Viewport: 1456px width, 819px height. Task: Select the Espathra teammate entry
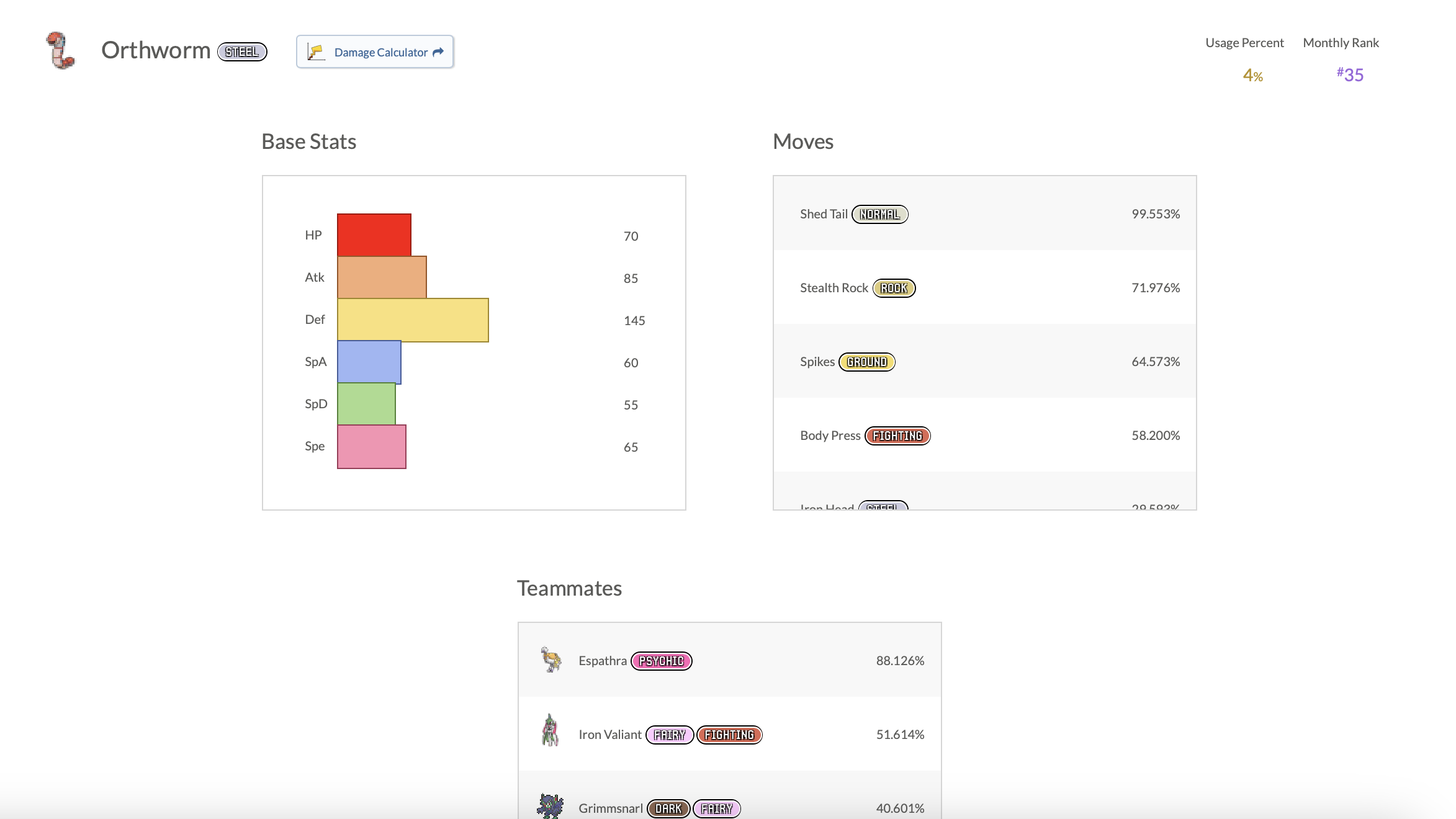(729, 660)
